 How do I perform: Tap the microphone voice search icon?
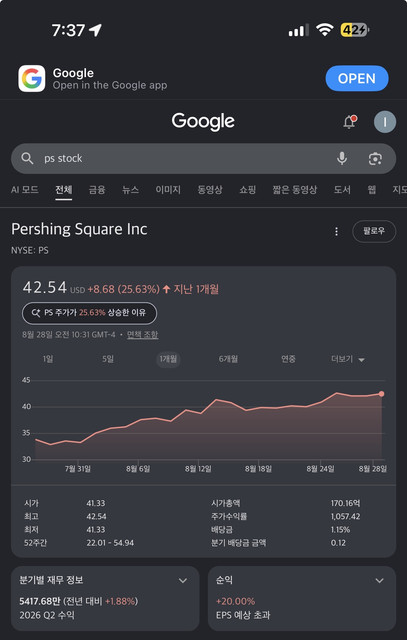coord(342,158)
